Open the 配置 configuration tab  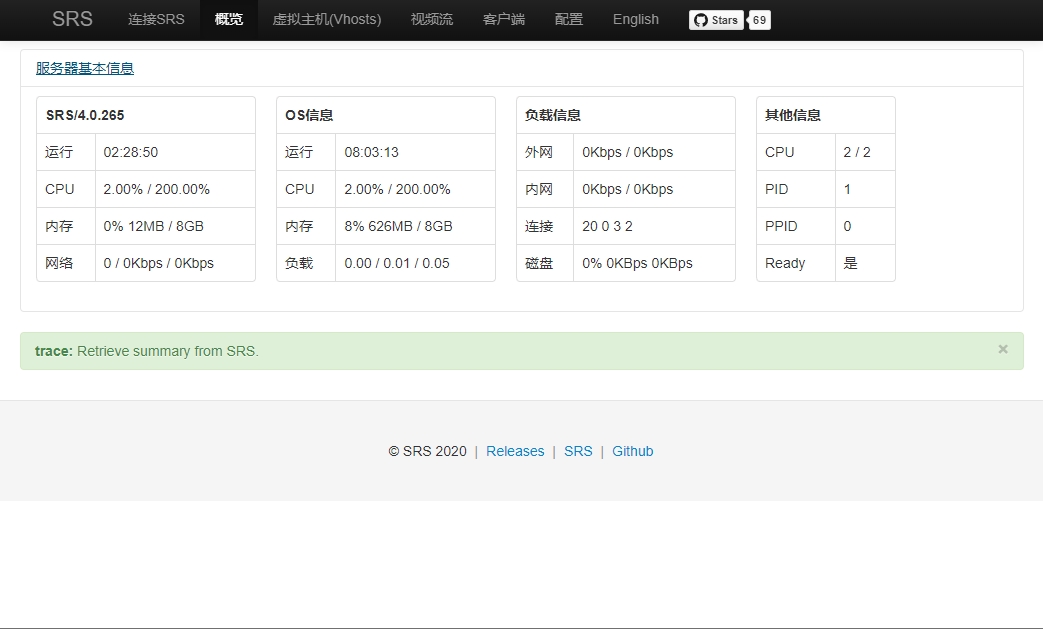coord(568,19)
